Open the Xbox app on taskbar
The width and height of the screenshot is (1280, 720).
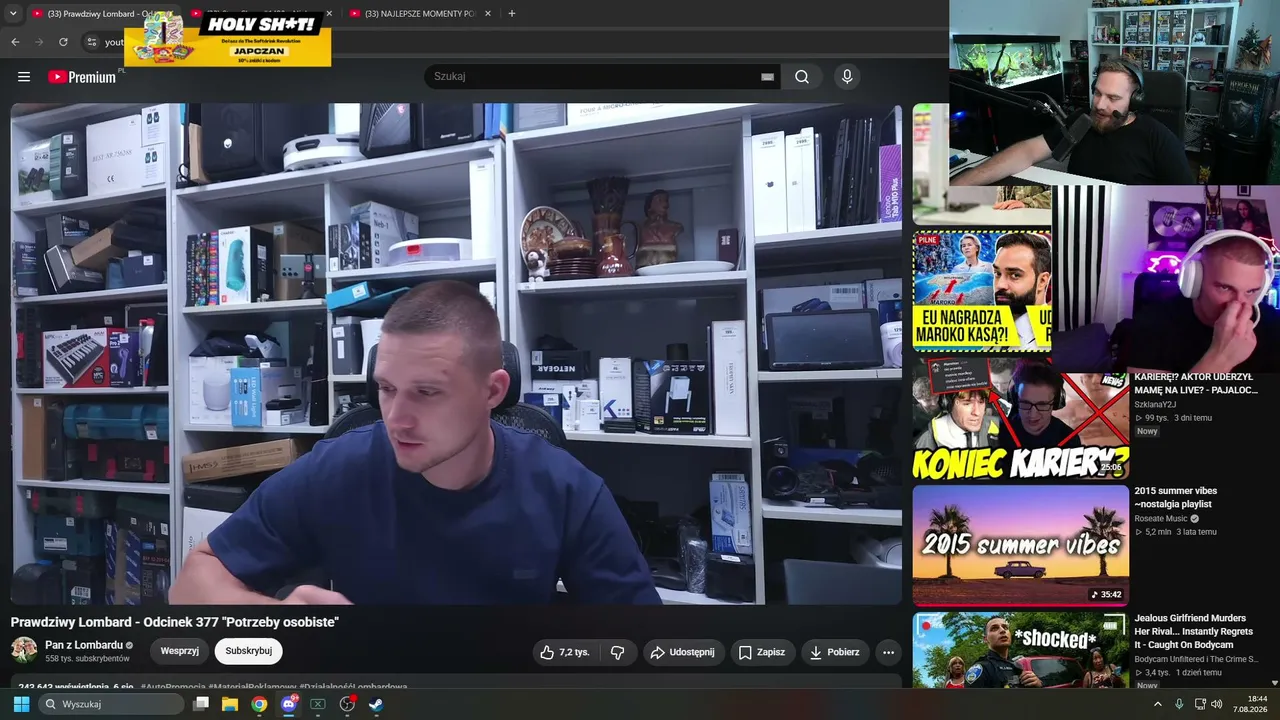318,704
